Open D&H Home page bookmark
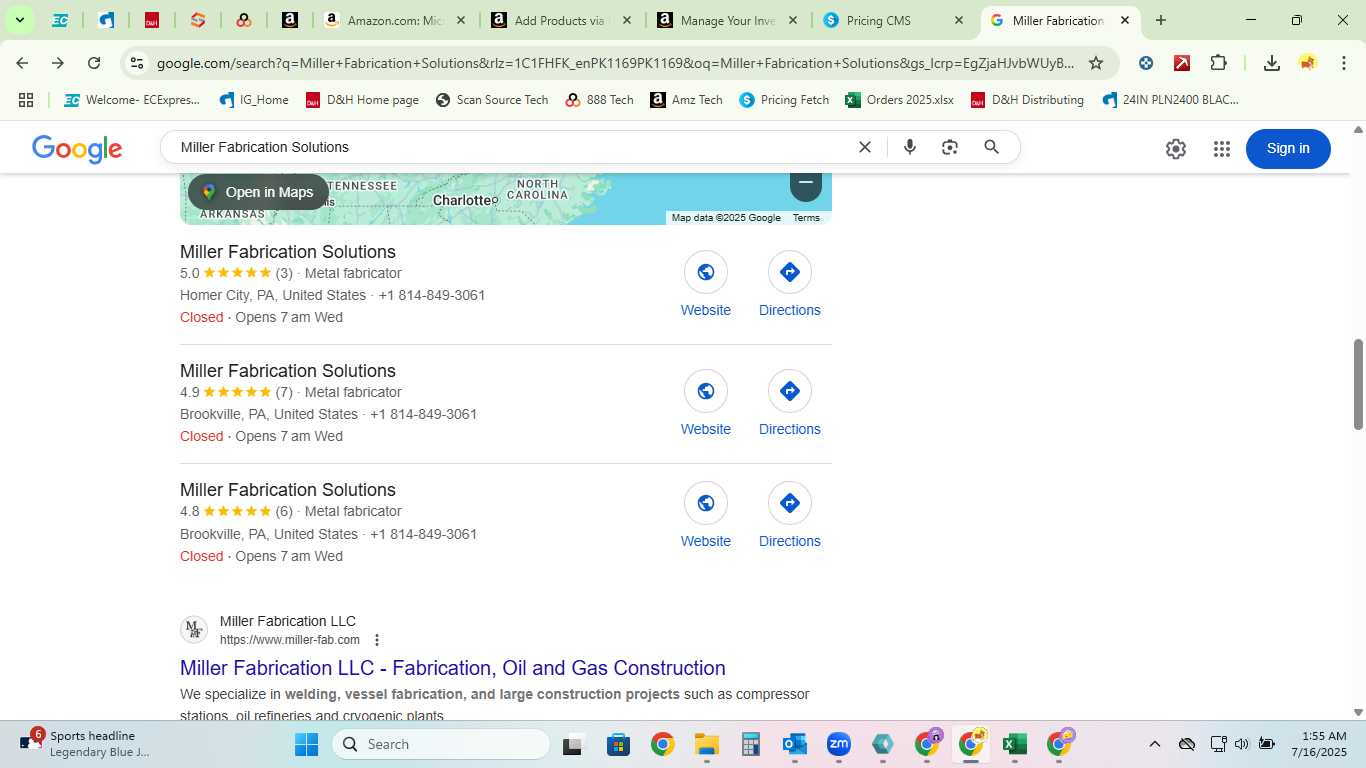The width and height of the screenshot is (1366, 768). tap(362, 100)
